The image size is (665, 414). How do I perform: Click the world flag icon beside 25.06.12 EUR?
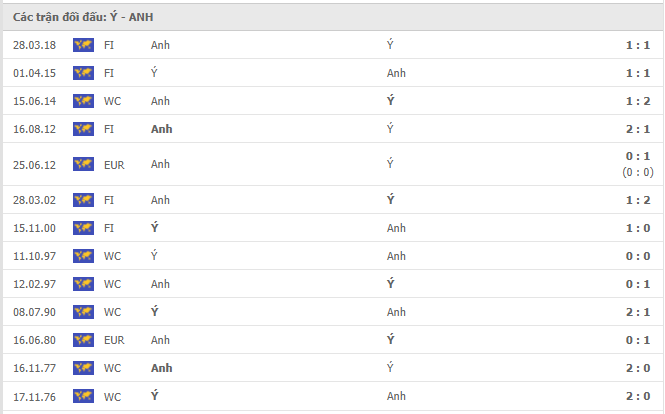pos(83,164)
